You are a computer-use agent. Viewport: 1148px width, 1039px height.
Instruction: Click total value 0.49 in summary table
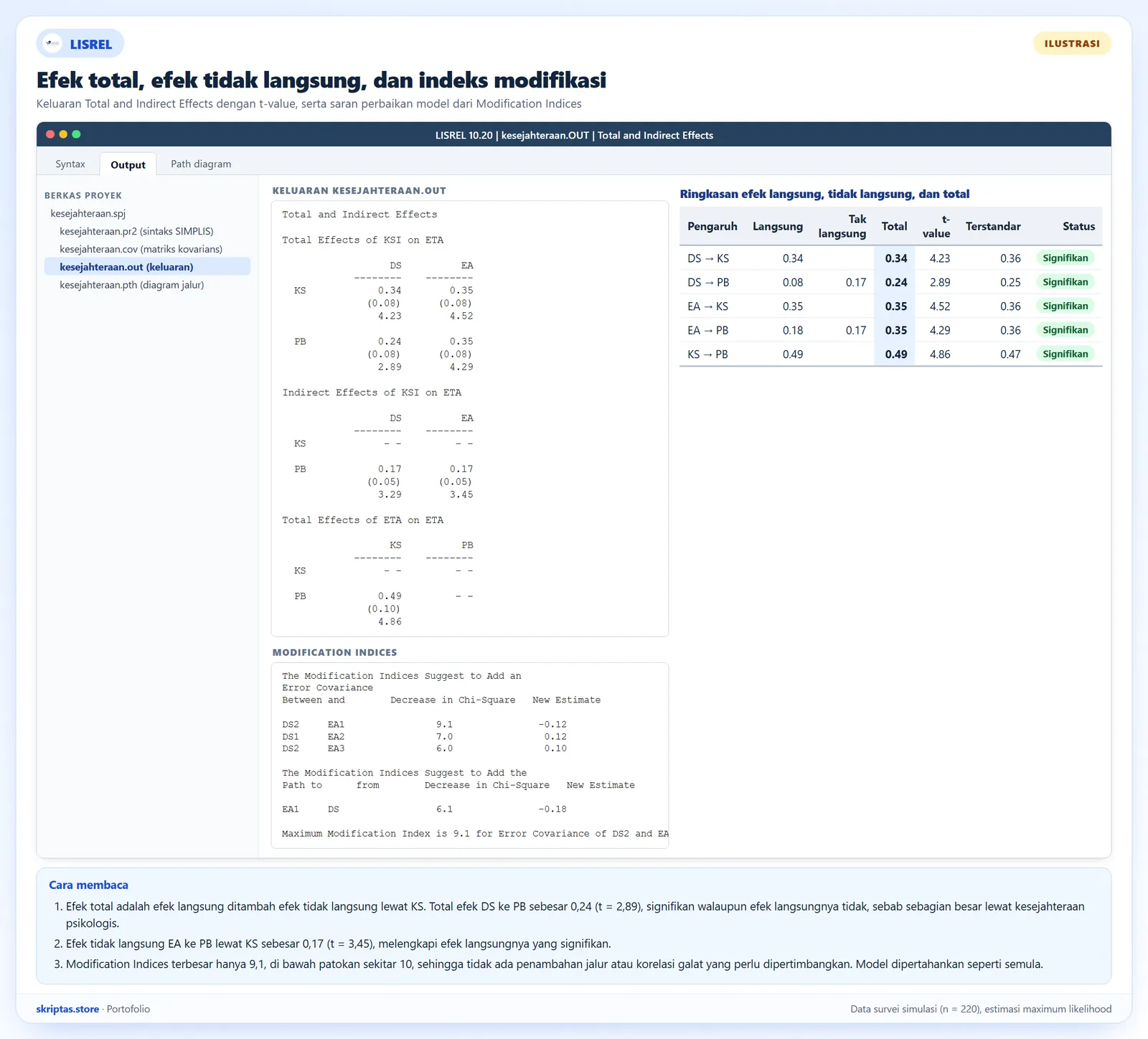896,354
